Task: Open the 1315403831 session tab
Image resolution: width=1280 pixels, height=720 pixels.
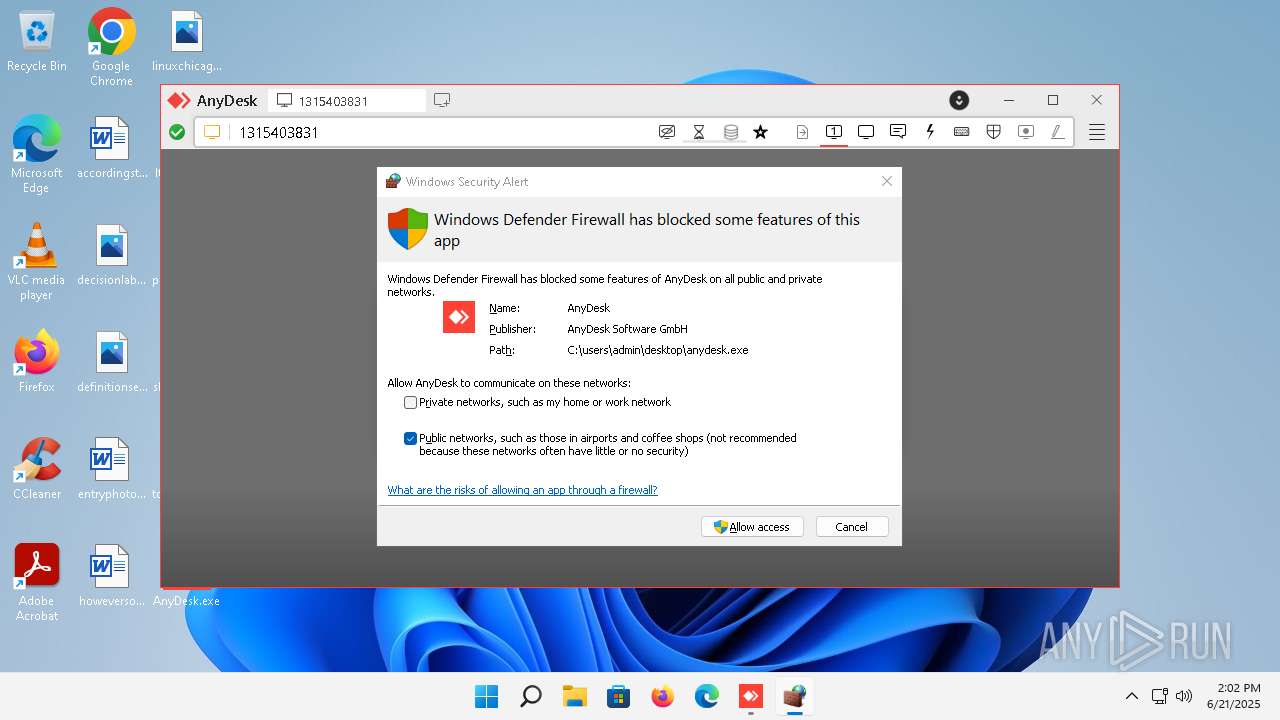Action: pos(346,101)
